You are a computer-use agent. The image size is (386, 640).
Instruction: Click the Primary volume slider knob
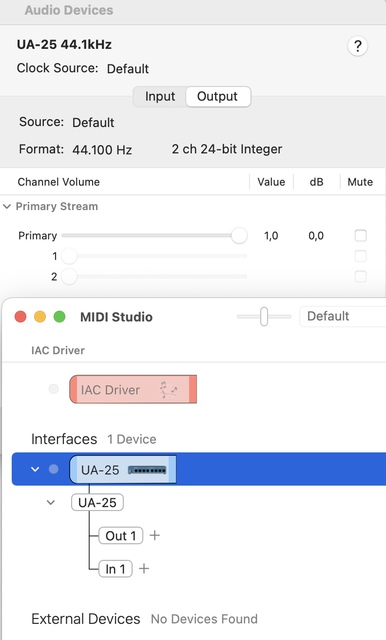[x=239, y=236]
